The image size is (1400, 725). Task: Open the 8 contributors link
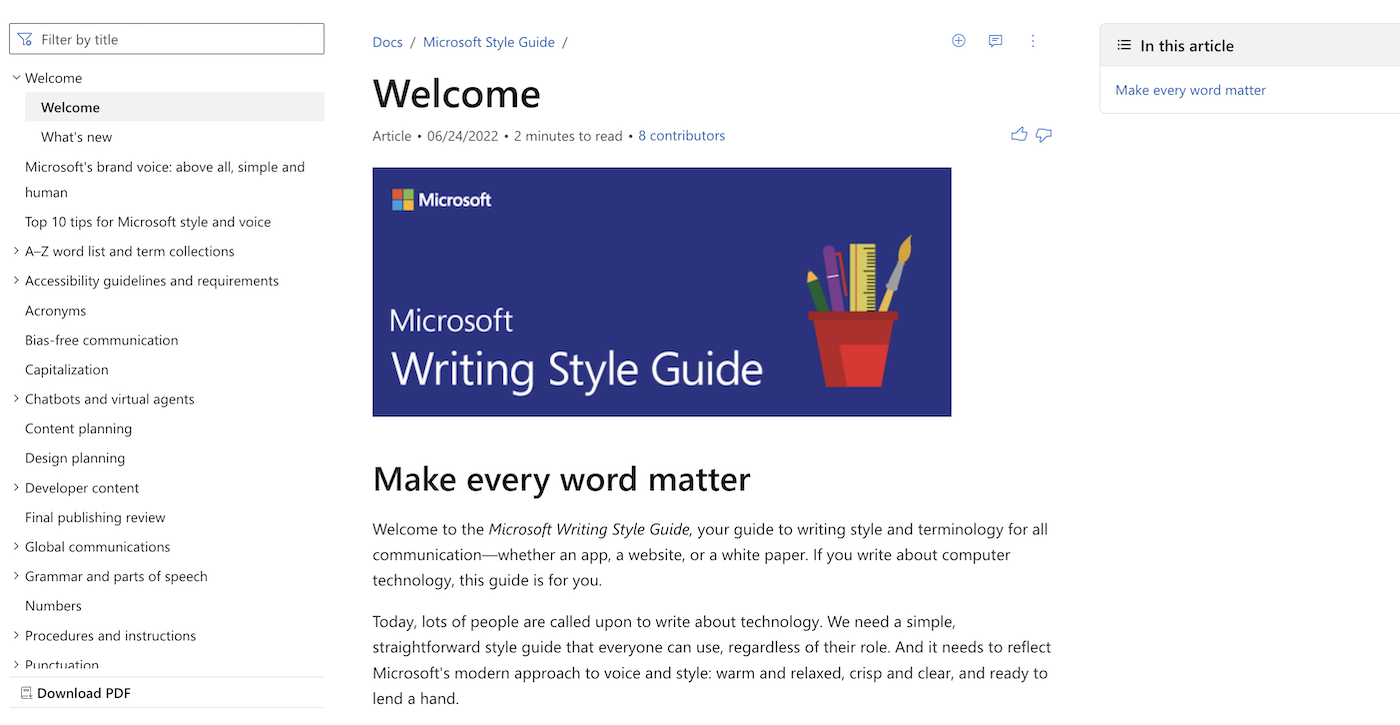(x=681, y=136)
